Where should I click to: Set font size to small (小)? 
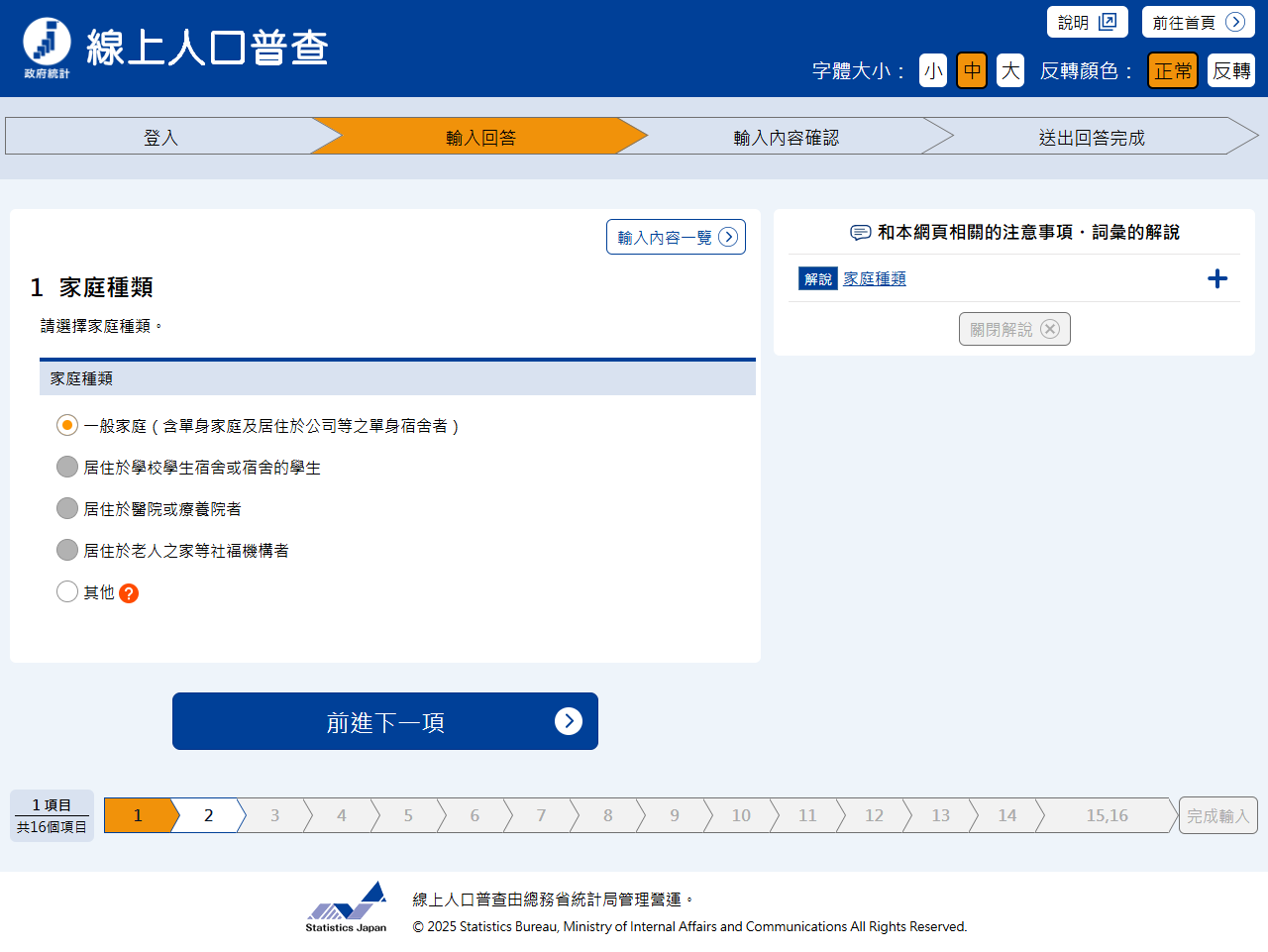[x=932, y=70]
